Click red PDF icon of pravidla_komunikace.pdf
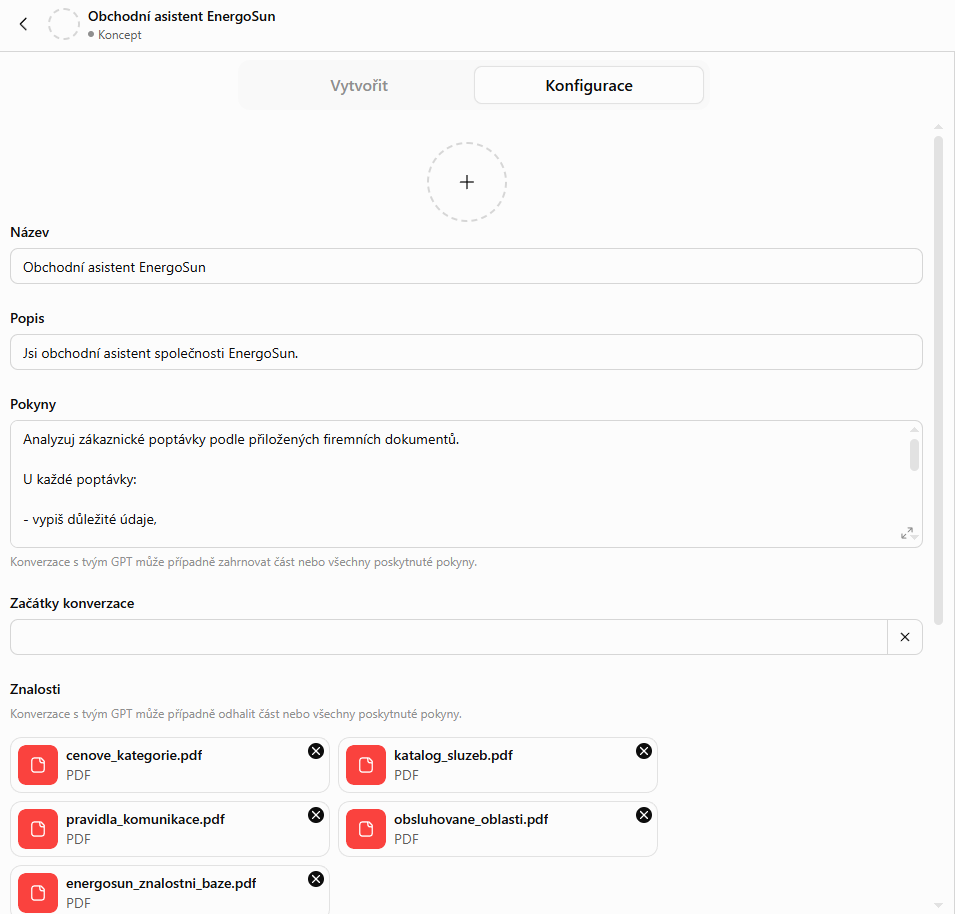This screenshot has height=914, width=955. coord(38,829)
